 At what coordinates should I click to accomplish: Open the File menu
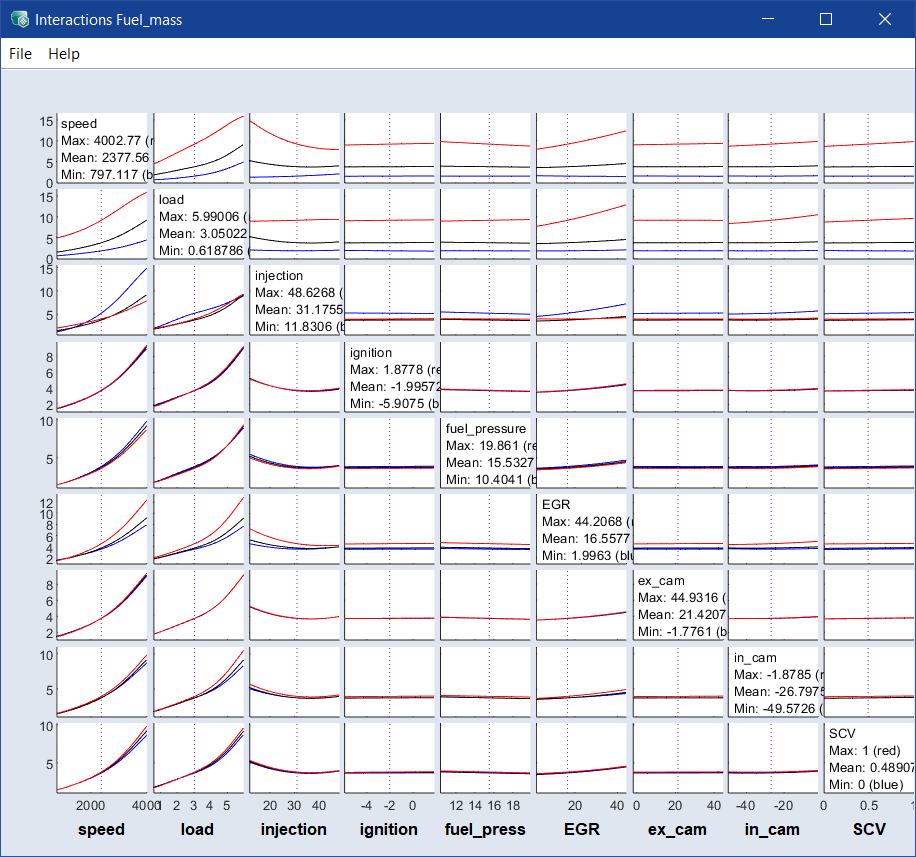coord(20,54)
